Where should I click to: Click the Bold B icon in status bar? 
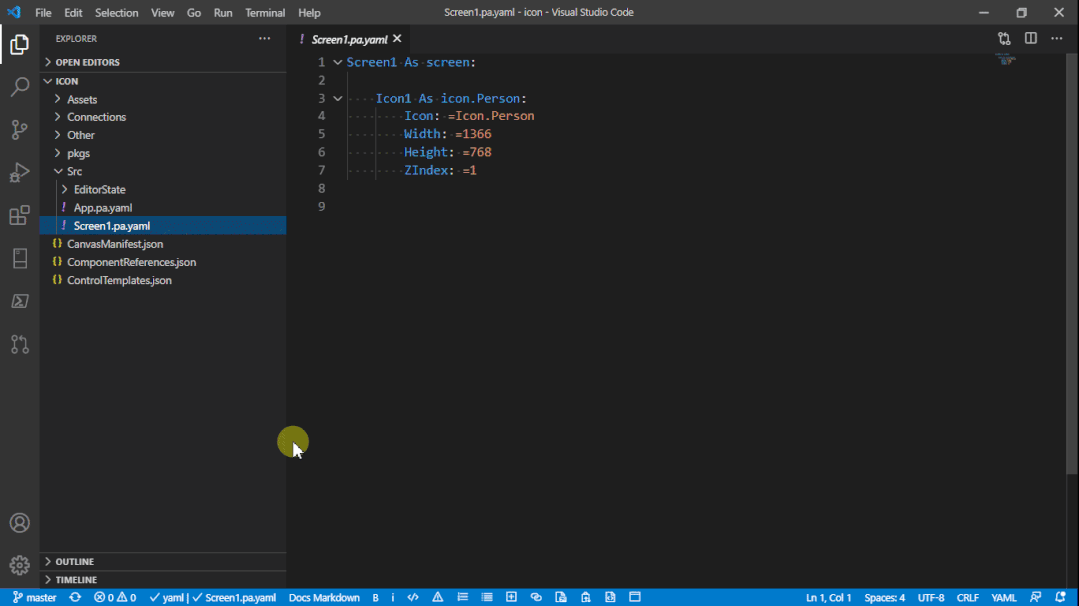pos(375,597)
